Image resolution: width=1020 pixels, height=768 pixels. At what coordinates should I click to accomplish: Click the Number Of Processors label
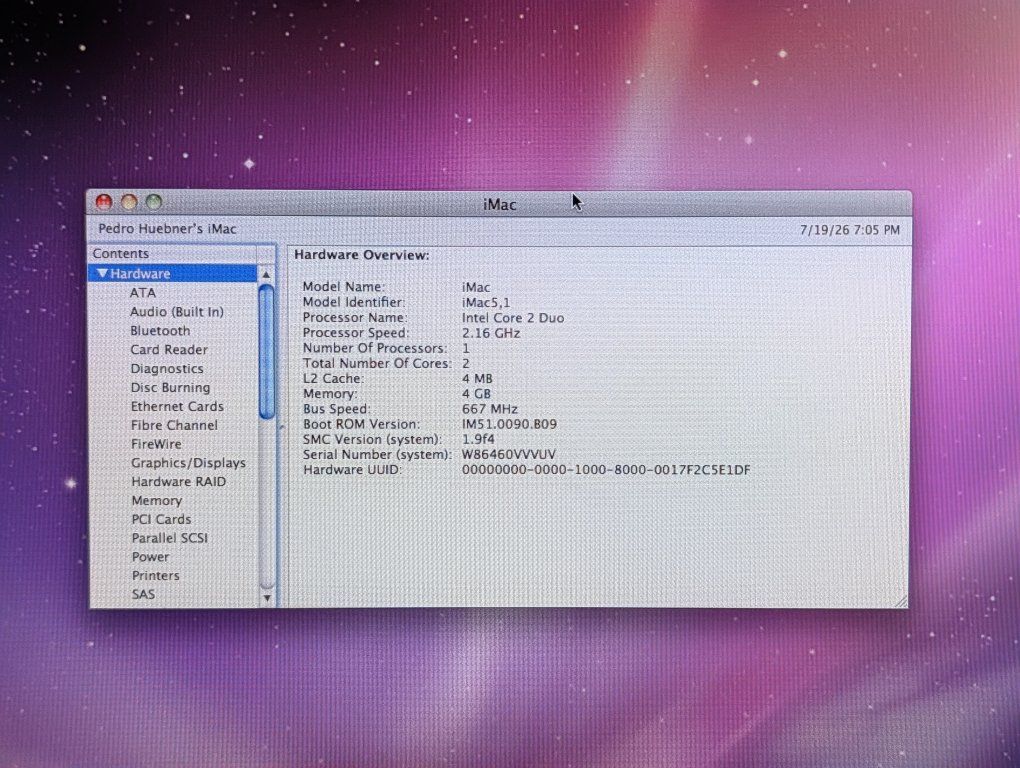coord(375,348)
